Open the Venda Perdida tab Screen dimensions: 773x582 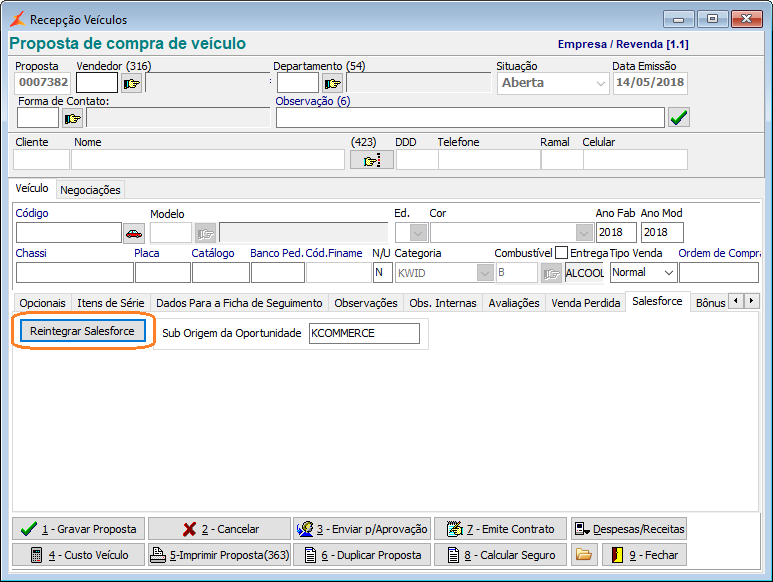coord(586,303)
